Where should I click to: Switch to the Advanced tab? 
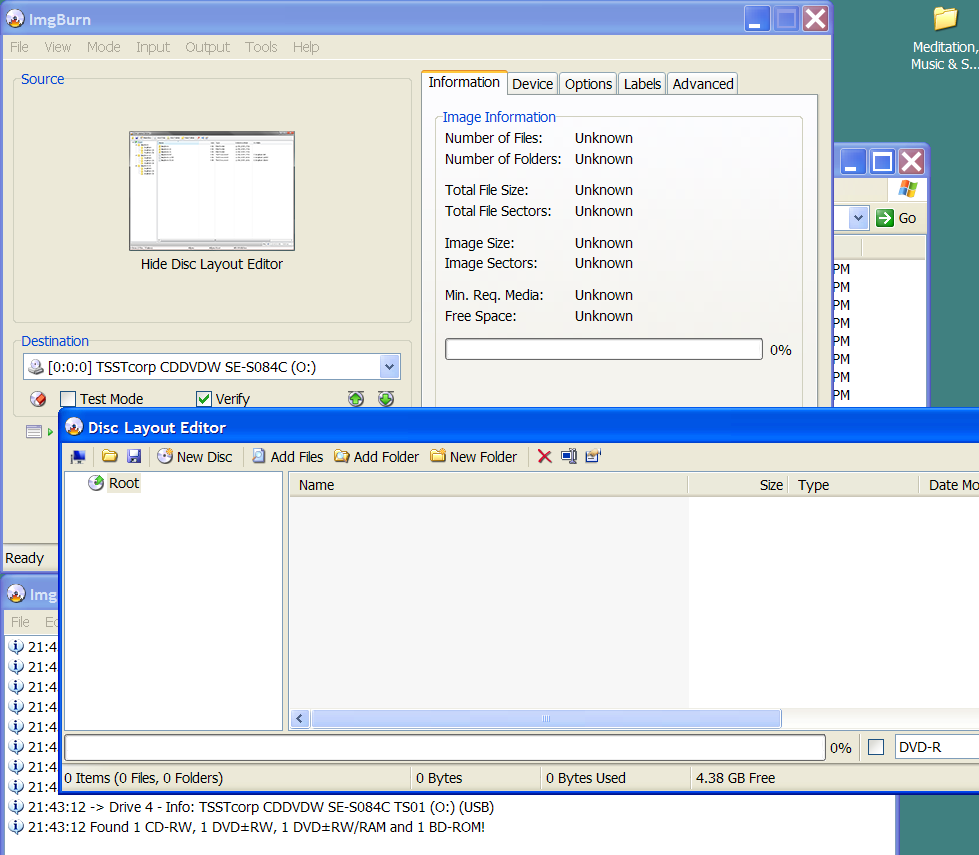click(x=703, y=84)
